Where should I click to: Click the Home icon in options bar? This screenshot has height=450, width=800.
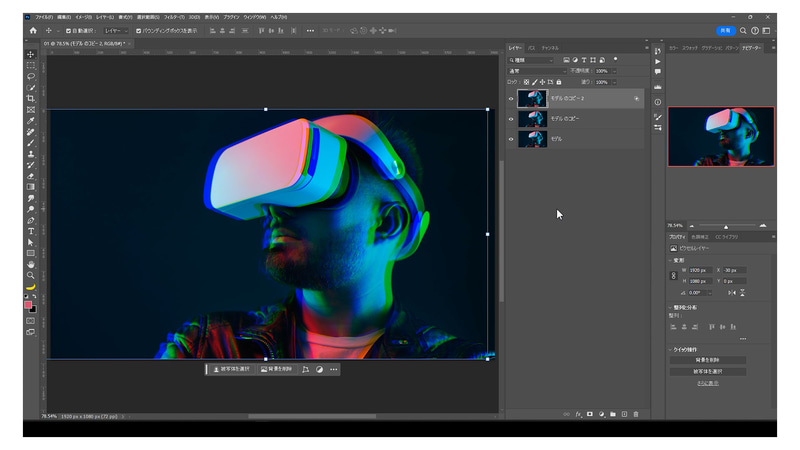(x=33, y=31)
